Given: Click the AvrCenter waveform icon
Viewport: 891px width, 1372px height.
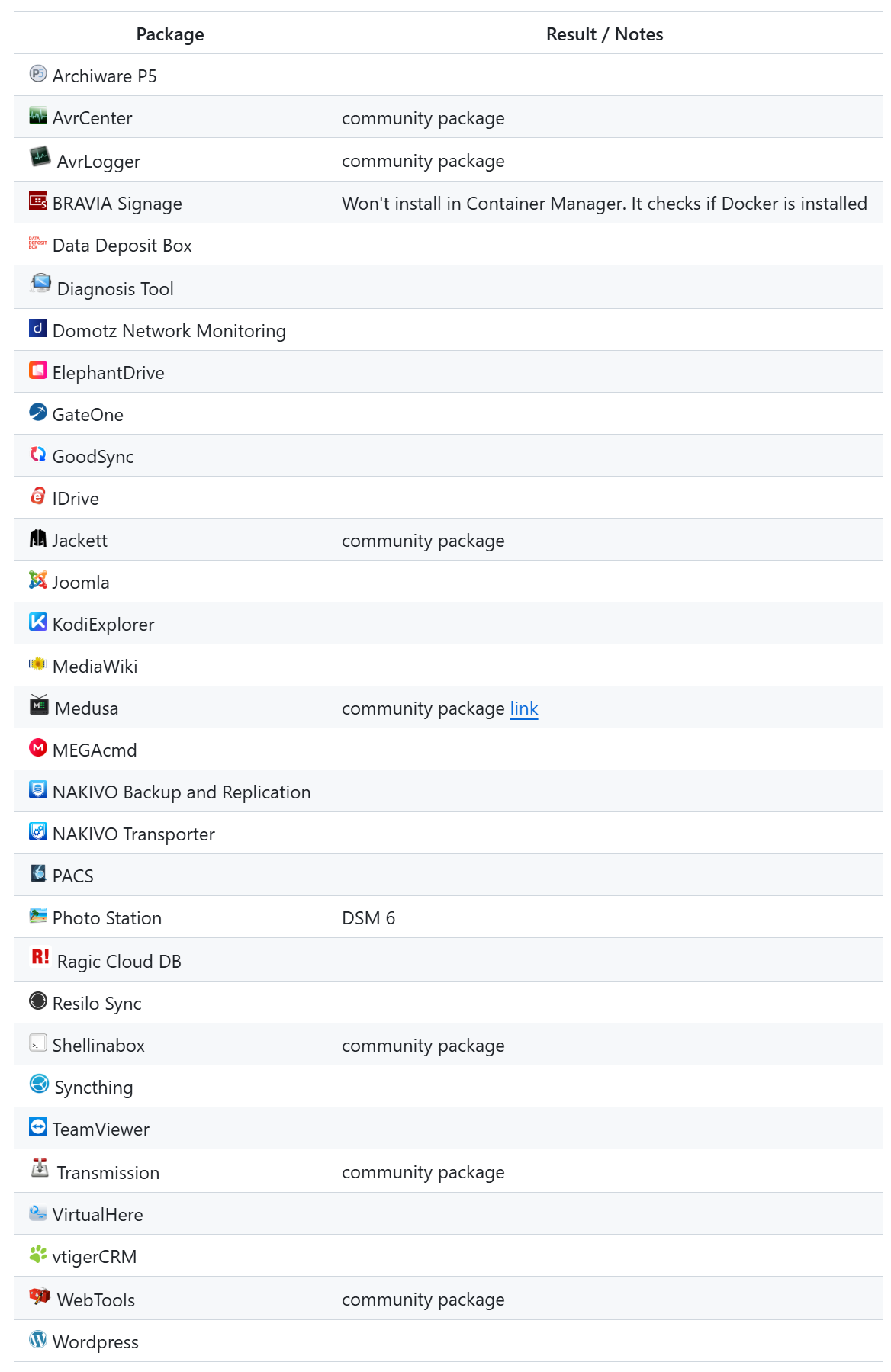Looking at the screenshot, I should click(x=38, y=116).
